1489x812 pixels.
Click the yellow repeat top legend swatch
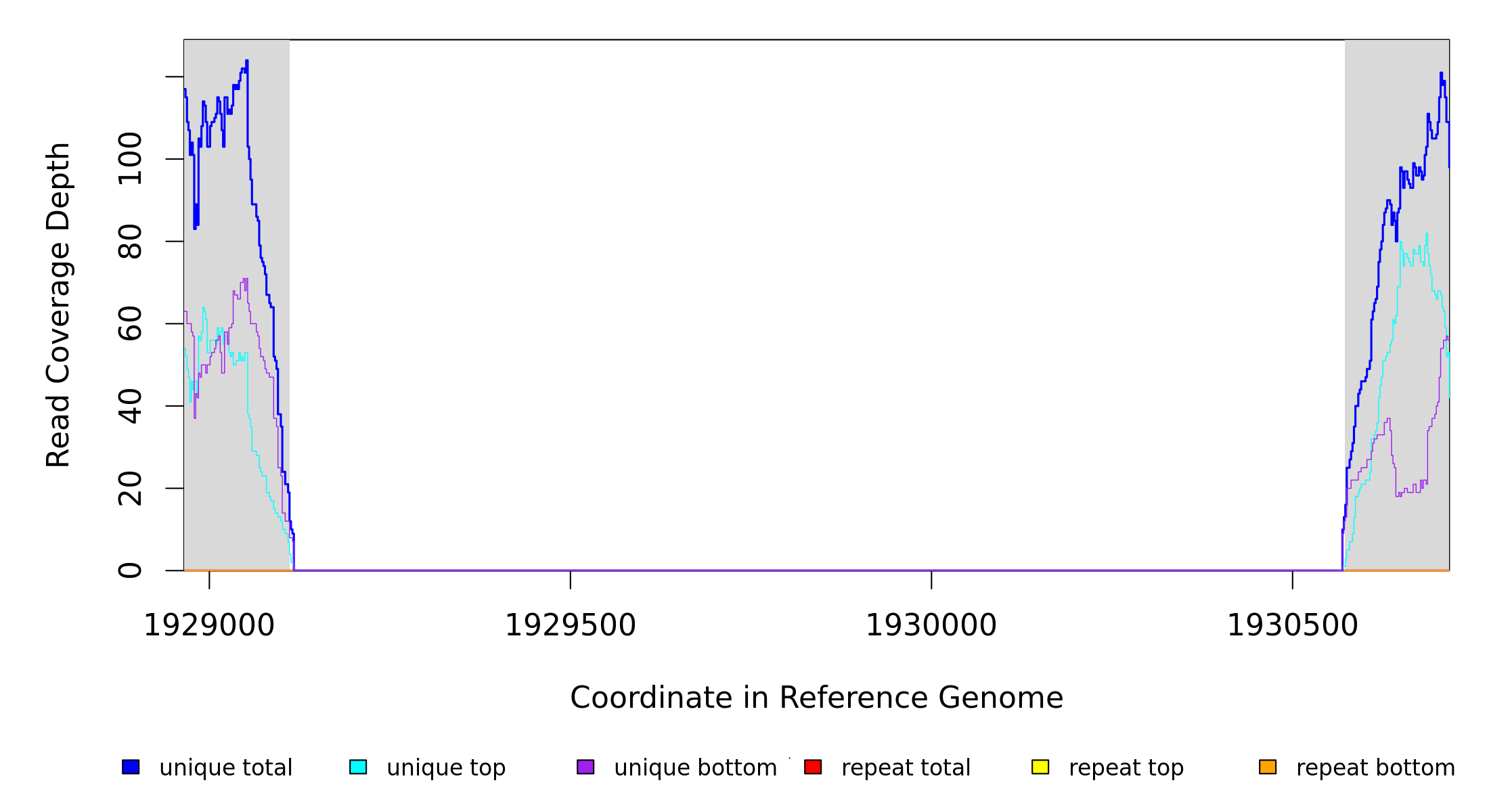[x=1040, y=767]
